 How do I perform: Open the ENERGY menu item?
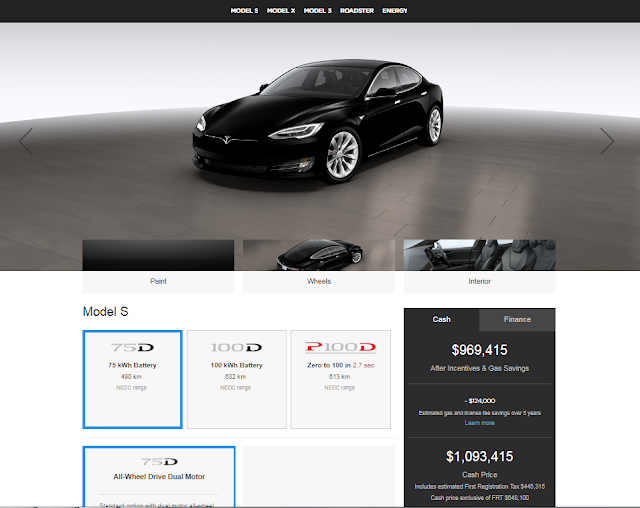tap(395, 11)
